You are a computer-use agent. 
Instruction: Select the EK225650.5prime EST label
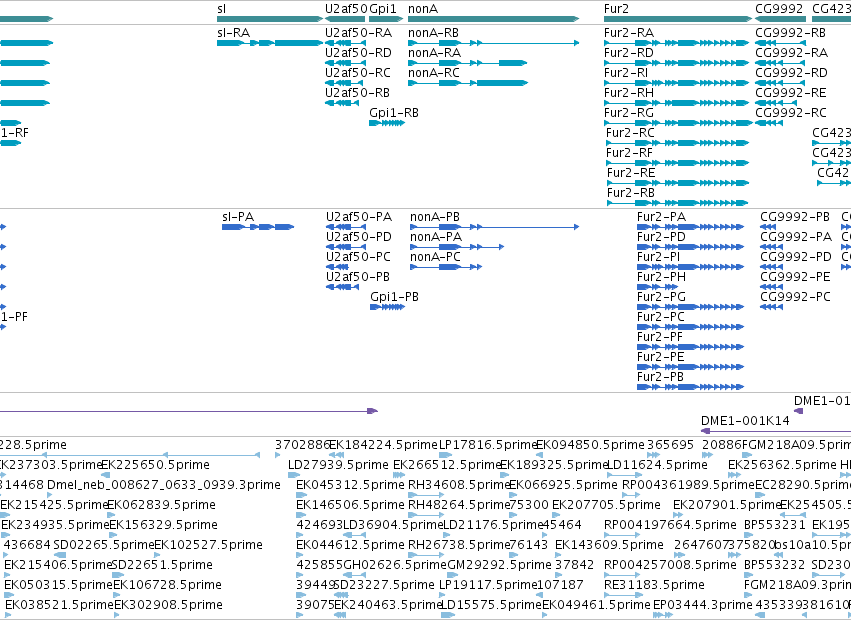[155, 465]
